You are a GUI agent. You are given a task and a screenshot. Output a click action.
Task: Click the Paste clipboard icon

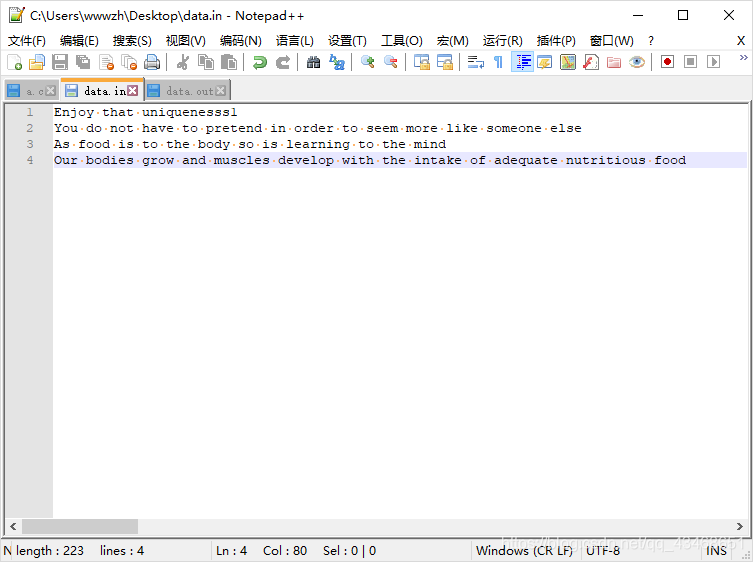coord(229,62)
